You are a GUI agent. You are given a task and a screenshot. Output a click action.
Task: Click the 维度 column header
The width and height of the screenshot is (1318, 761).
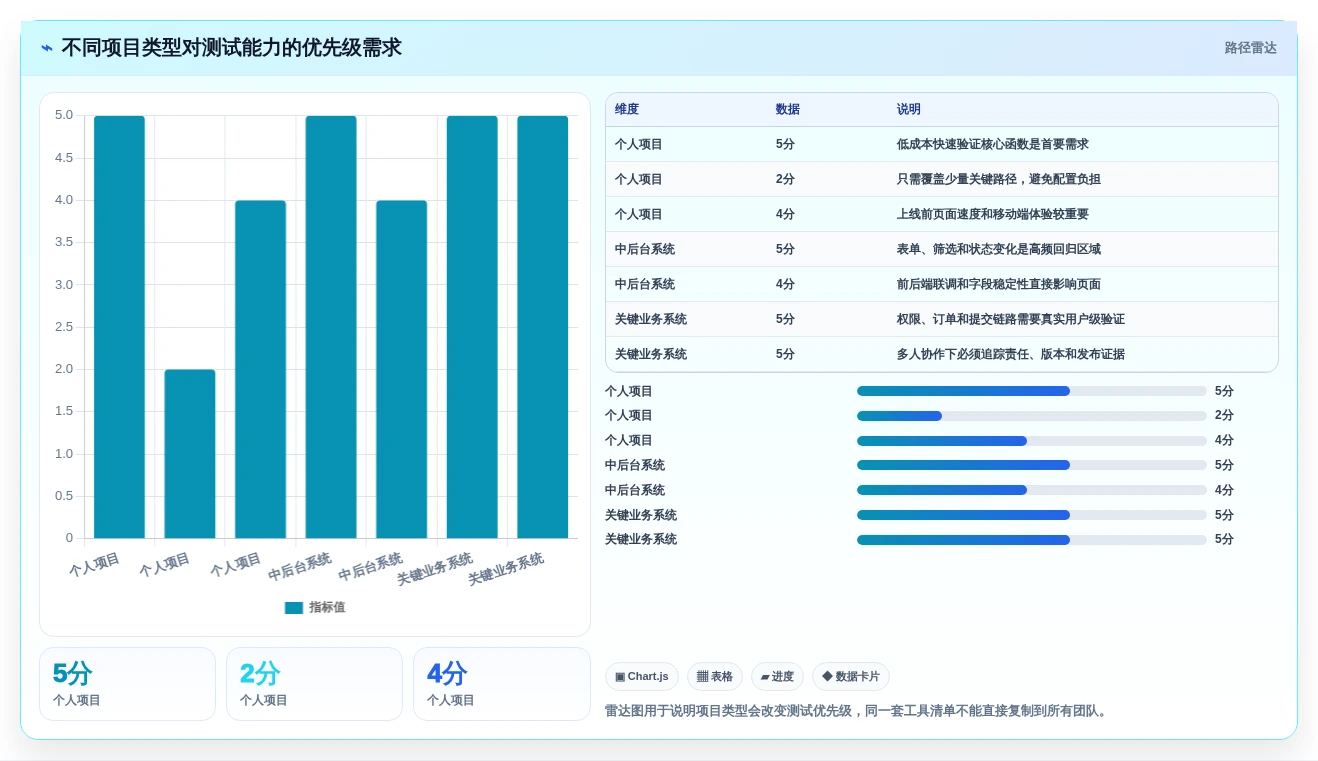tap(627, 109)
